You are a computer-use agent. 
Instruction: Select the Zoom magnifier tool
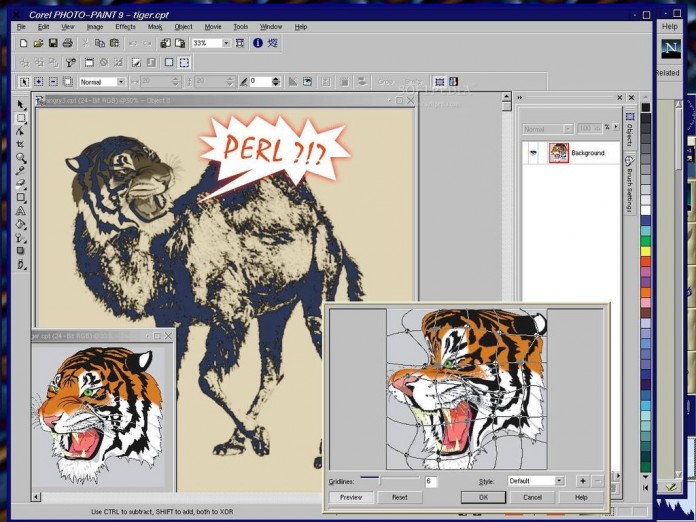coord(21,158)
